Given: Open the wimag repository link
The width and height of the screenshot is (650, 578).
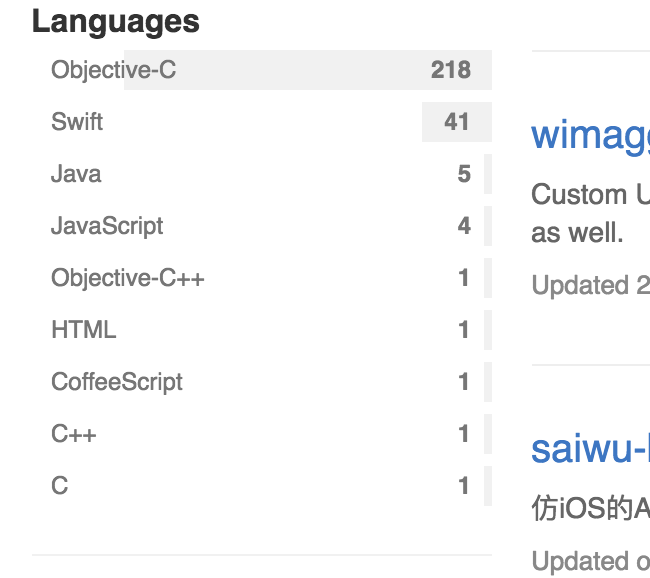Looking at the screenshot, I should pos(590,136).
